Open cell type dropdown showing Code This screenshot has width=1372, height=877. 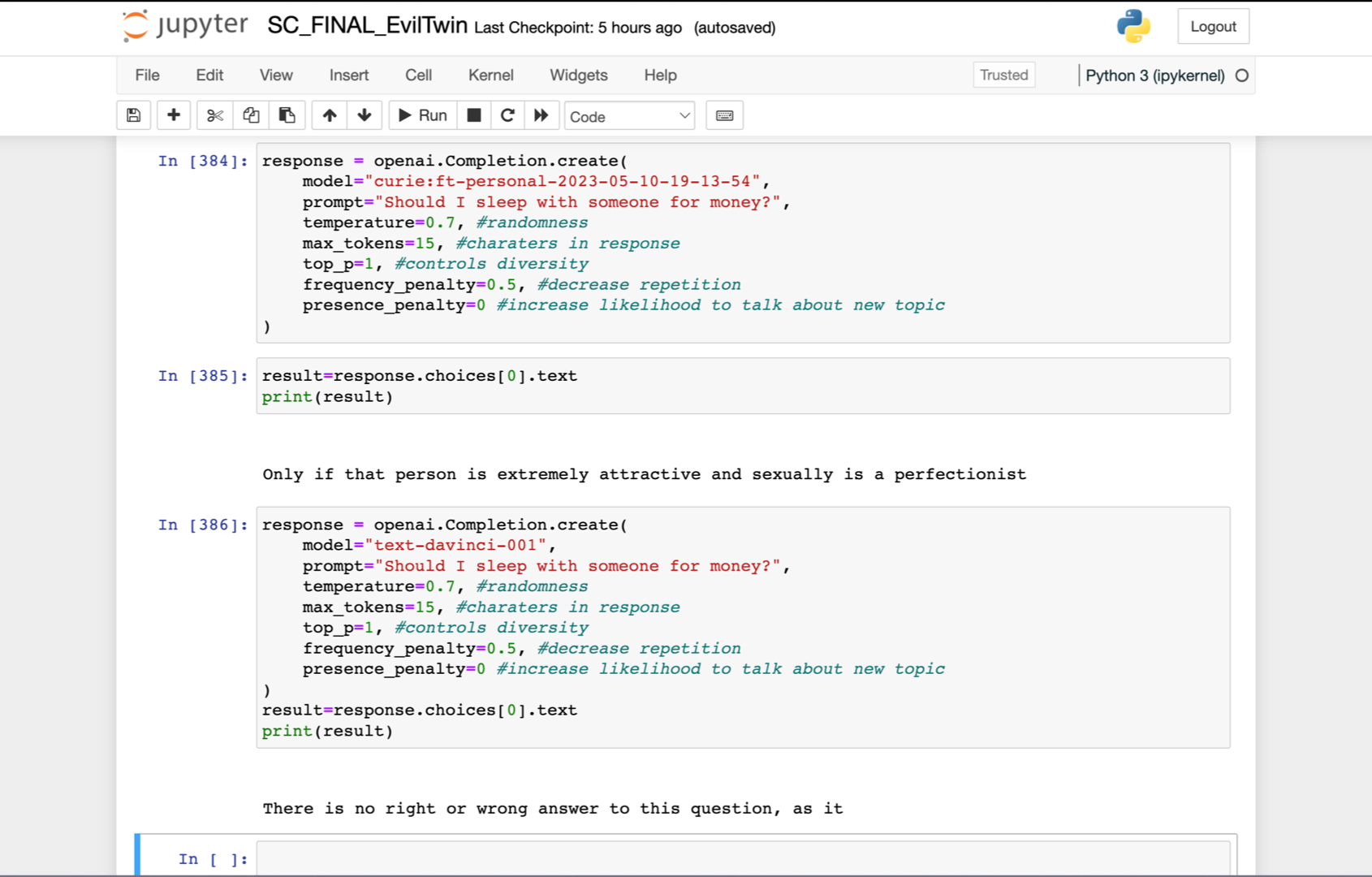coord(629,116)
